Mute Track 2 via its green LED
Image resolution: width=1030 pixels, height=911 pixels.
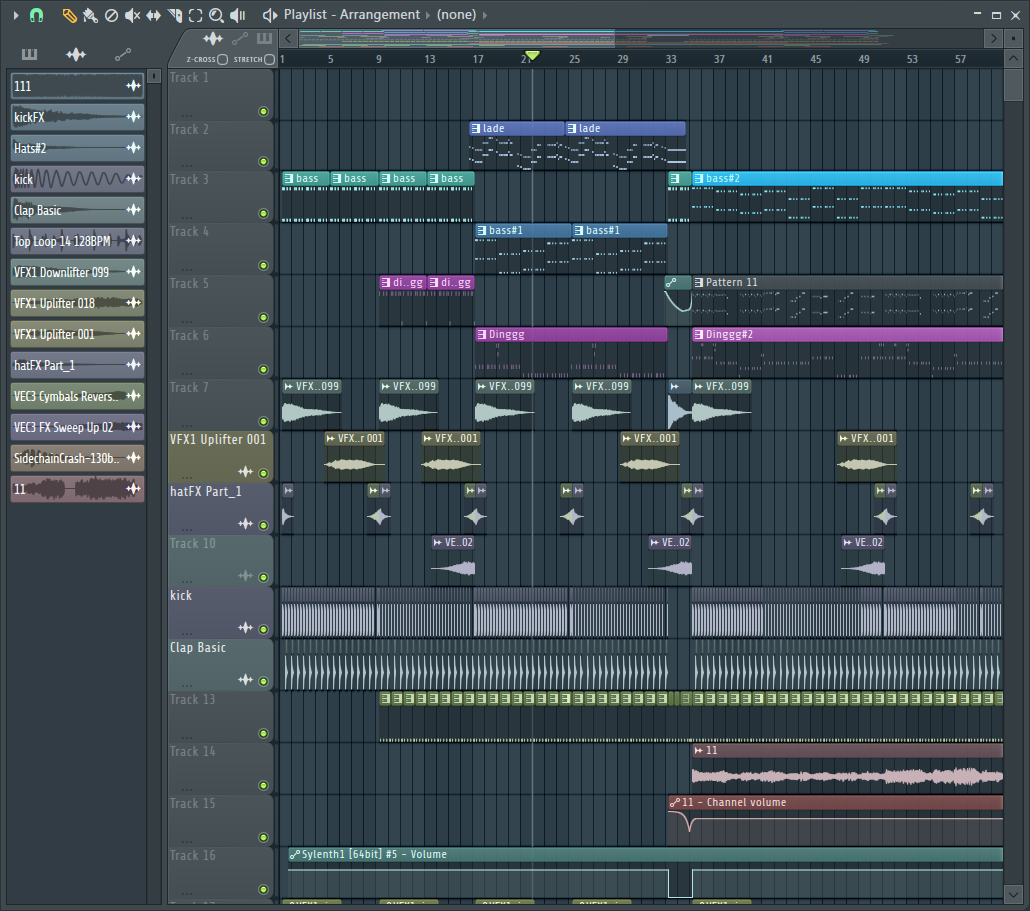coord(263,162)
